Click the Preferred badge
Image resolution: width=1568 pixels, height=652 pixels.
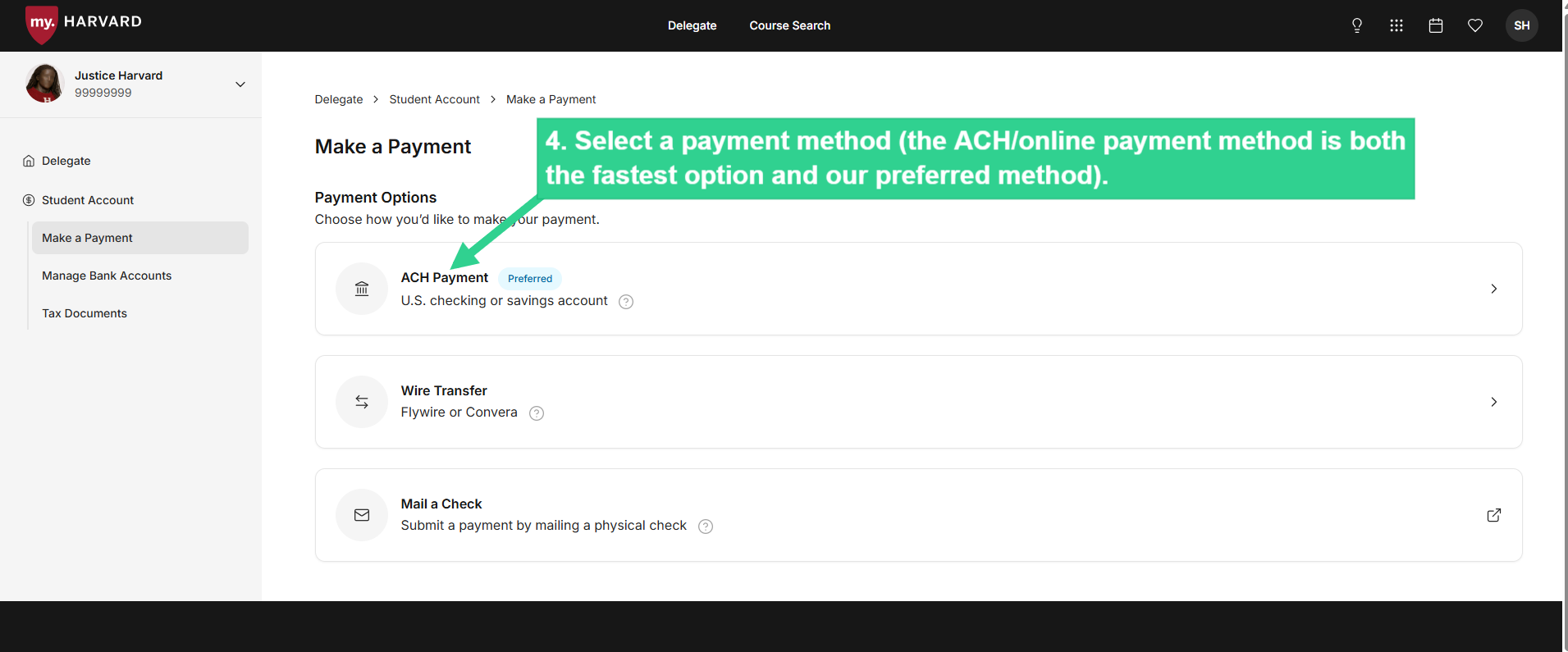coord(530,278)
